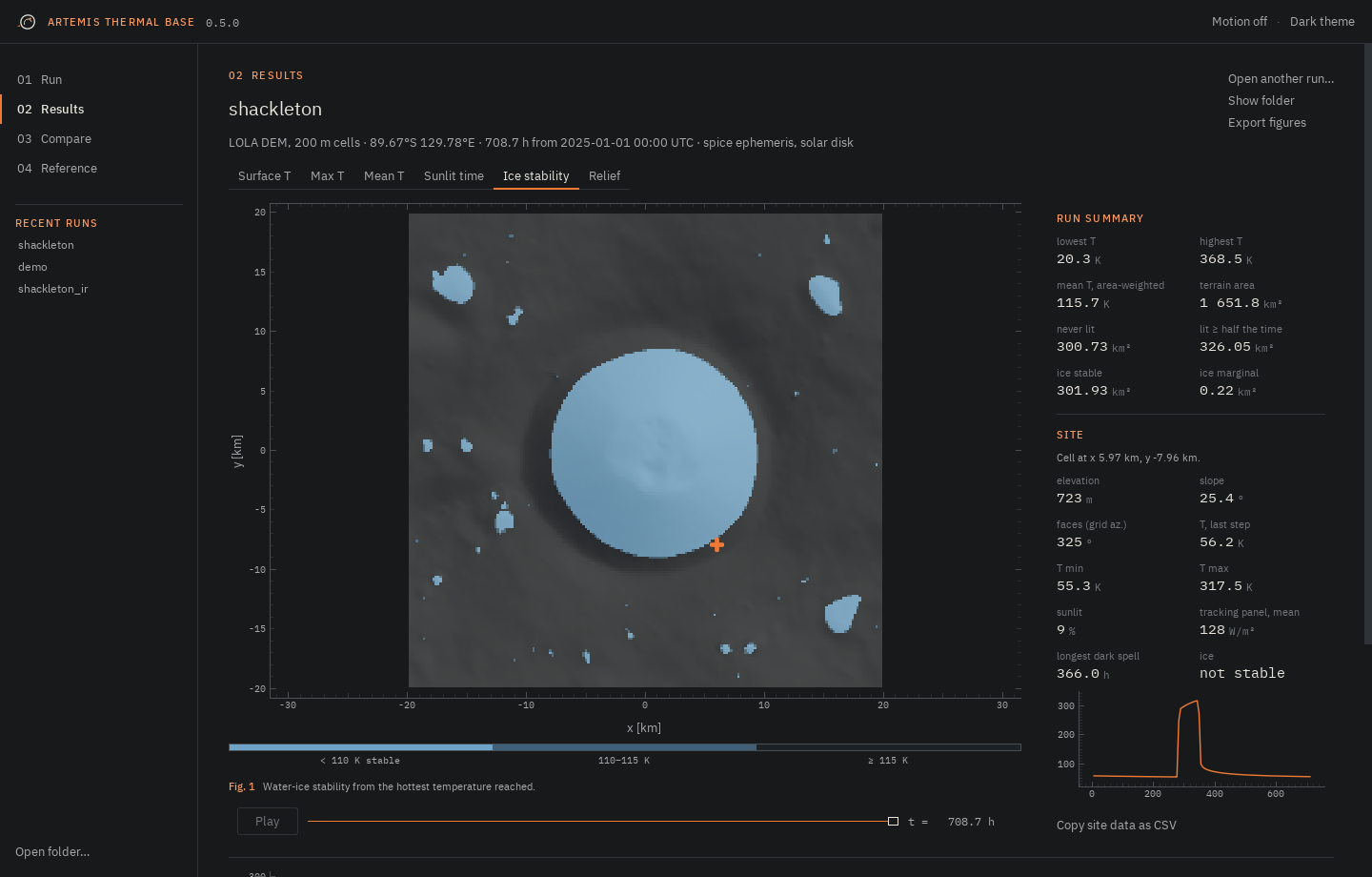Viewport: 1372px width, 877px height.
Task: Open recent run shackleton_ir
Action: (x=52, y=289)
